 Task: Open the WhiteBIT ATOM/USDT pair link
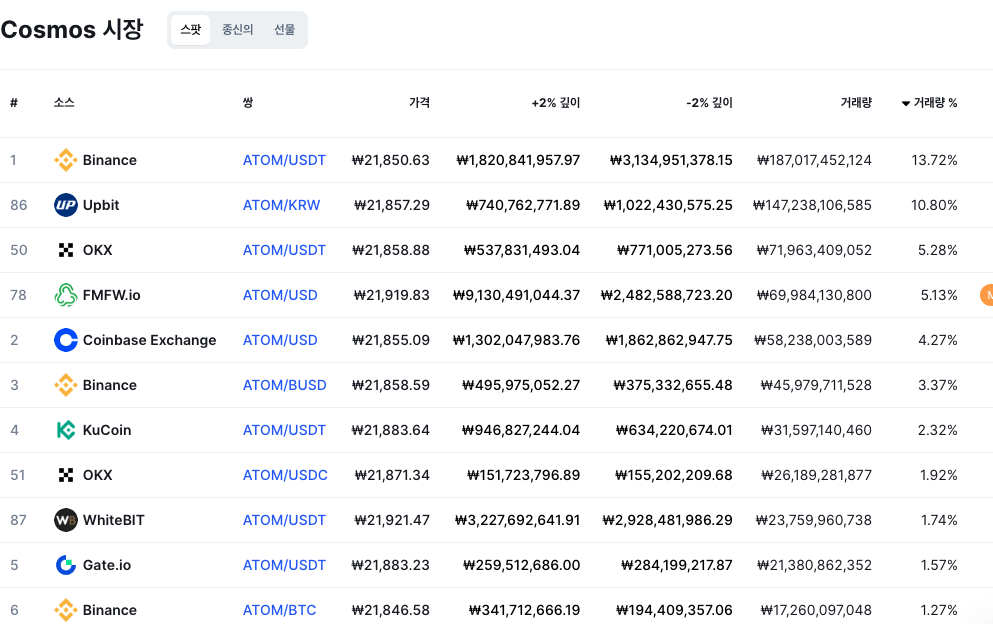tap(284, 520)
